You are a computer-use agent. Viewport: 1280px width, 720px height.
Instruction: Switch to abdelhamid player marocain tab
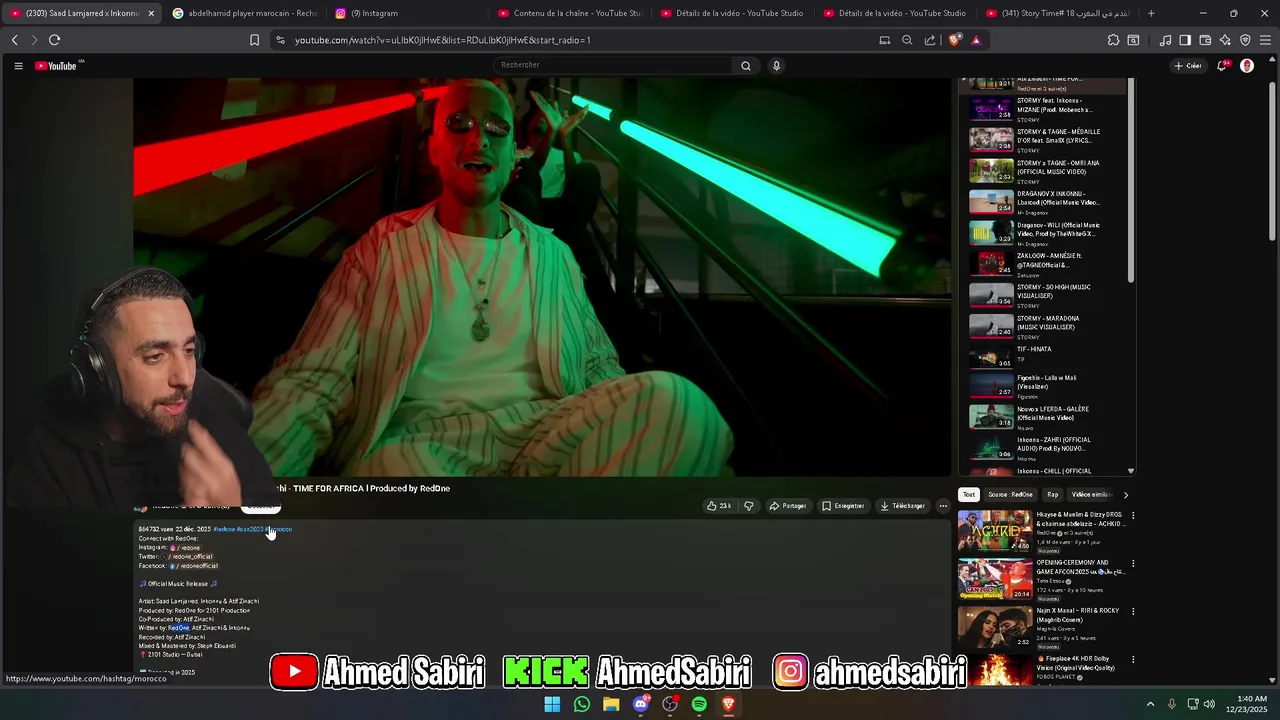(245, 13)
